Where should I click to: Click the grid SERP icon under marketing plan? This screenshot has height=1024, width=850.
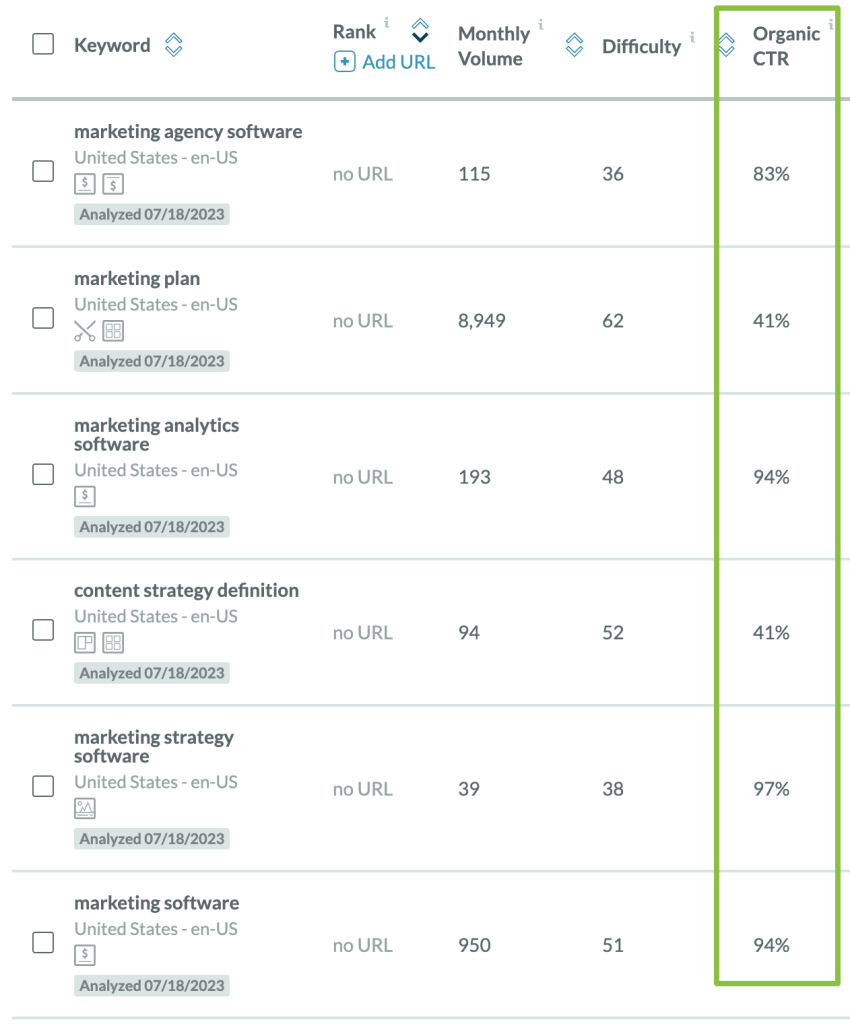(x=113, y=331)
